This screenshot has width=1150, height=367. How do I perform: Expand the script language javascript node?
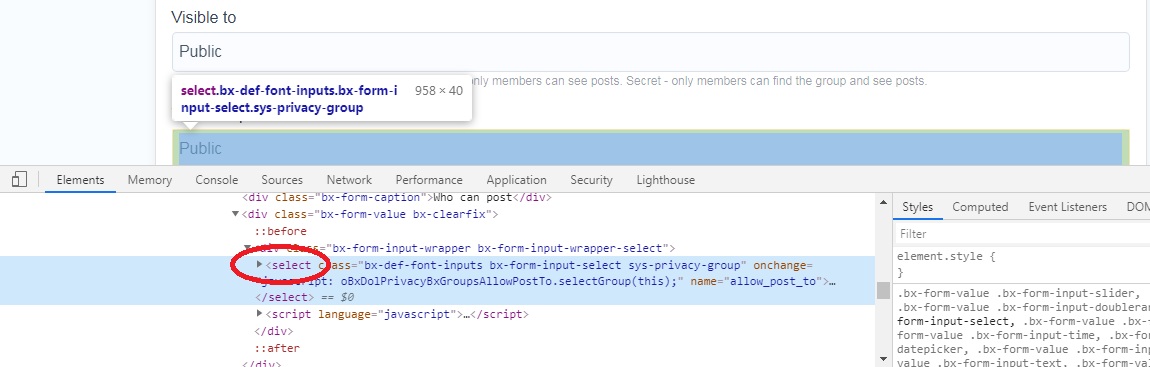260,313
